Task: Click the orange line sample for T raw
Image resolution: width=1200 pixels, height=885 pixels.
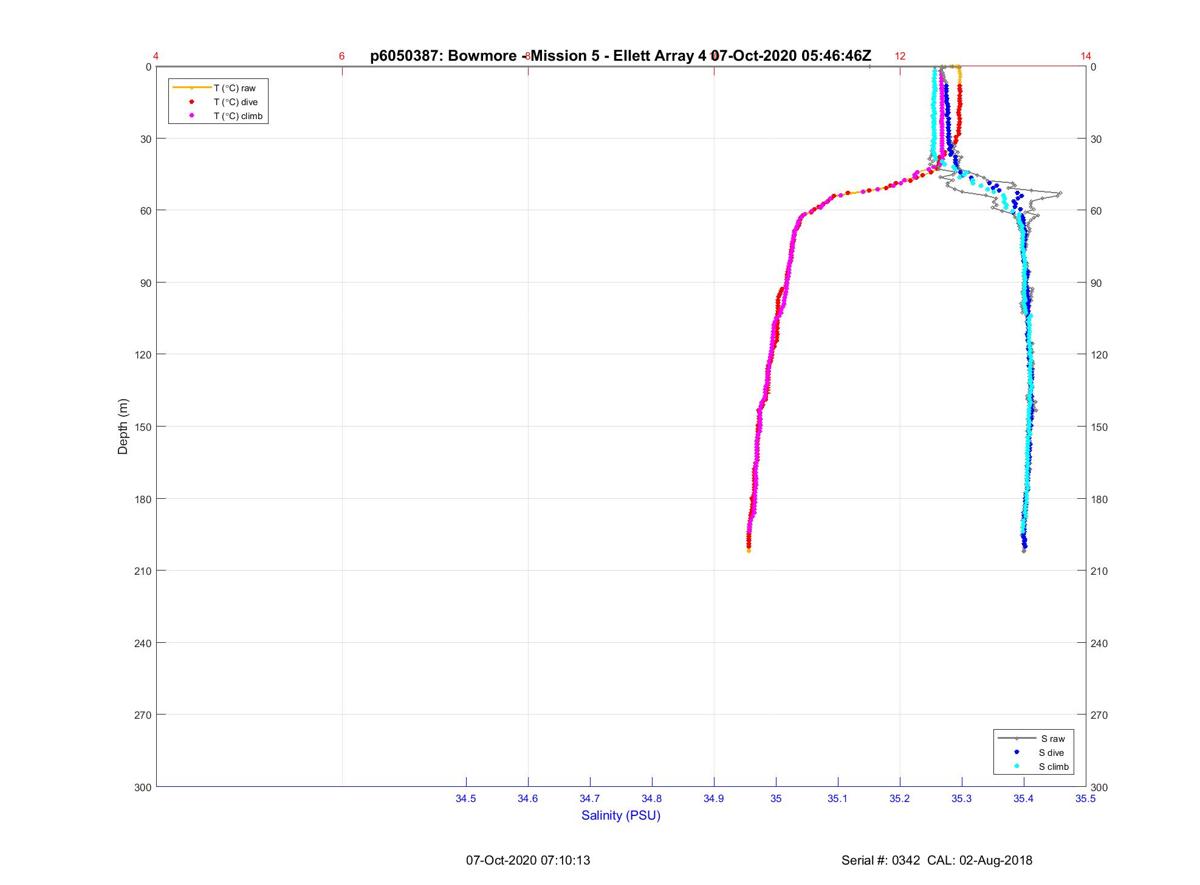Action: (x=191, y=88)
